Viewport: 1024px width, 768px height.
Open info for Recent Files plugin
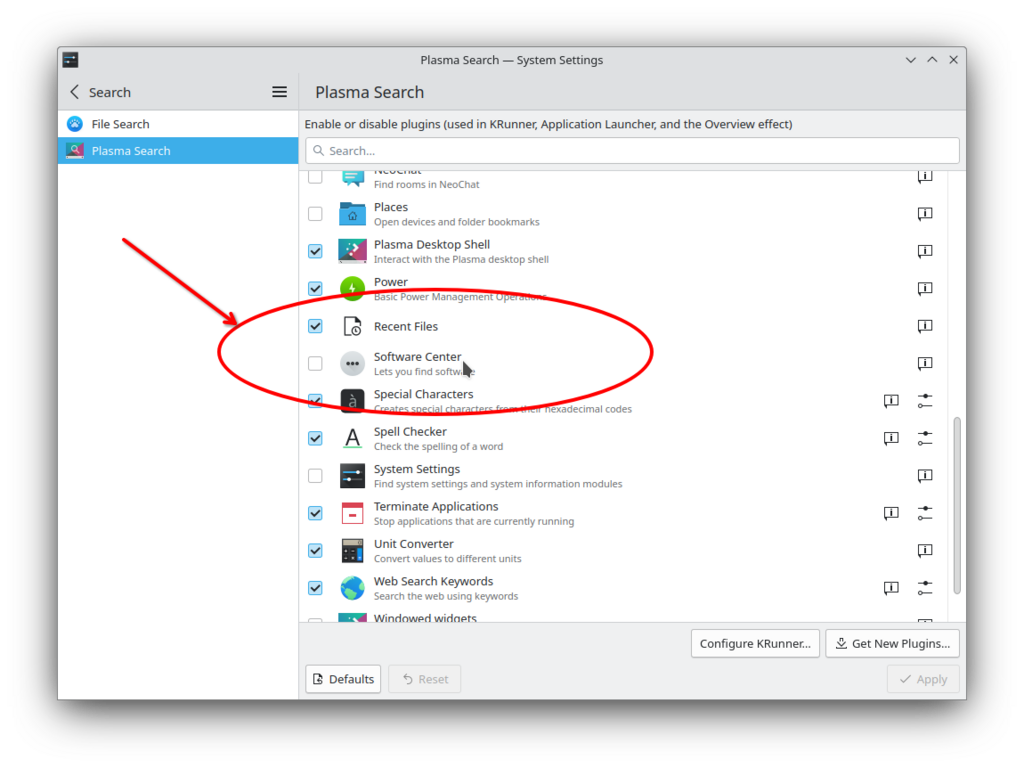click(x=925, y=326)
